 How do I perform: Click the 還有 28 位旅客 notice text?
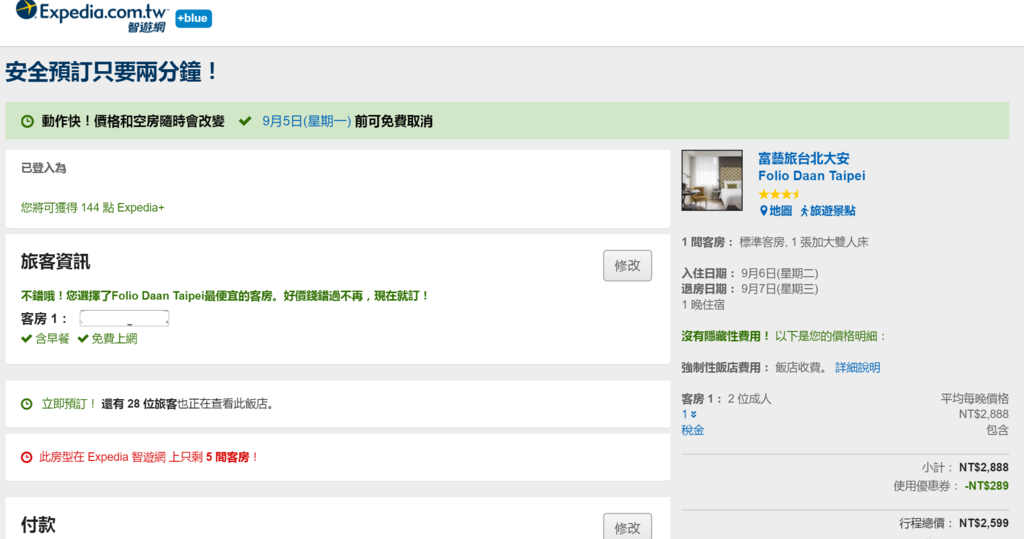point(139,404)
